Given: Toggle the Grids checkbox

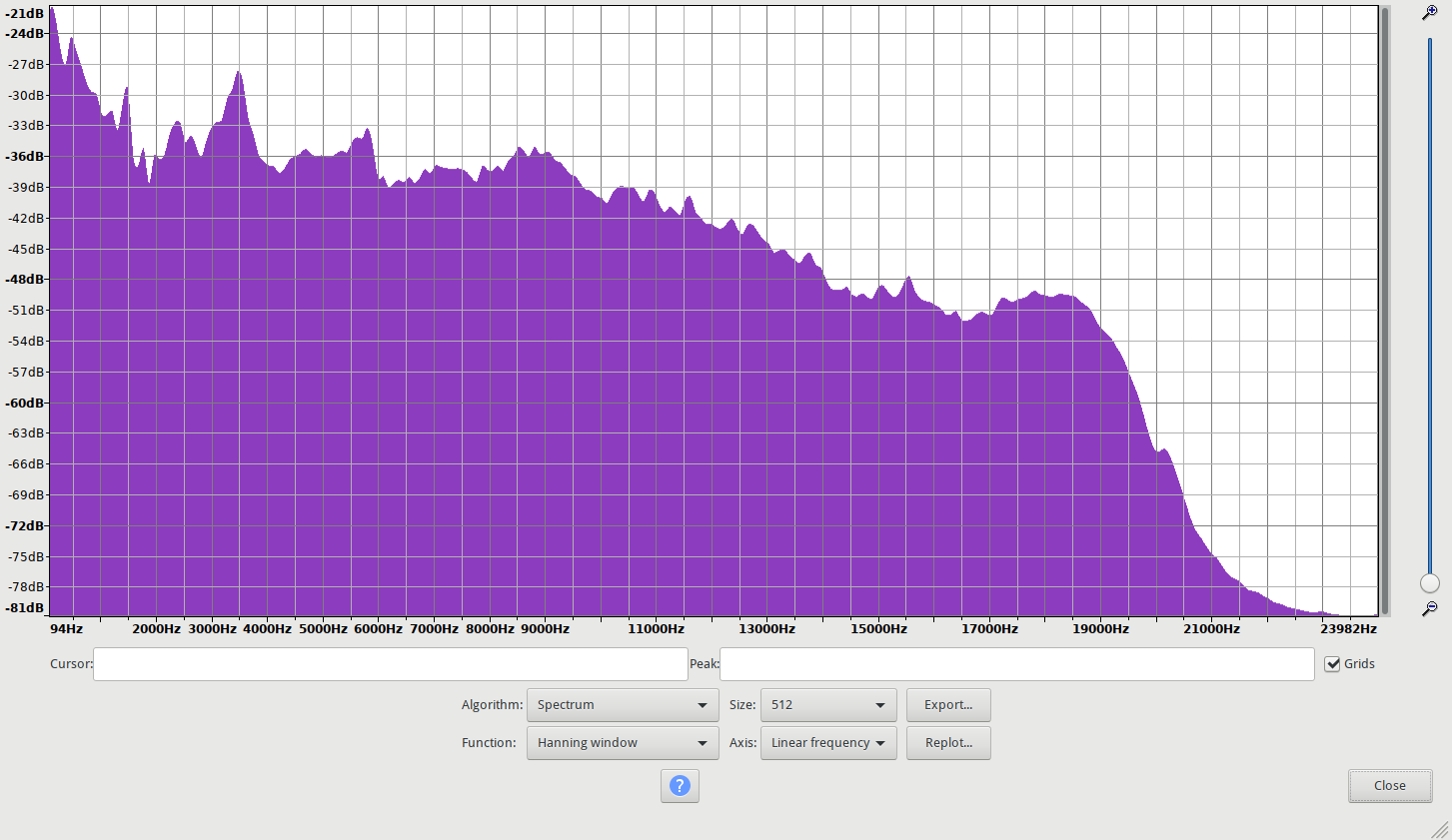Looking at the screenshot, I should pyautogui.click(x=1332, y=664).
